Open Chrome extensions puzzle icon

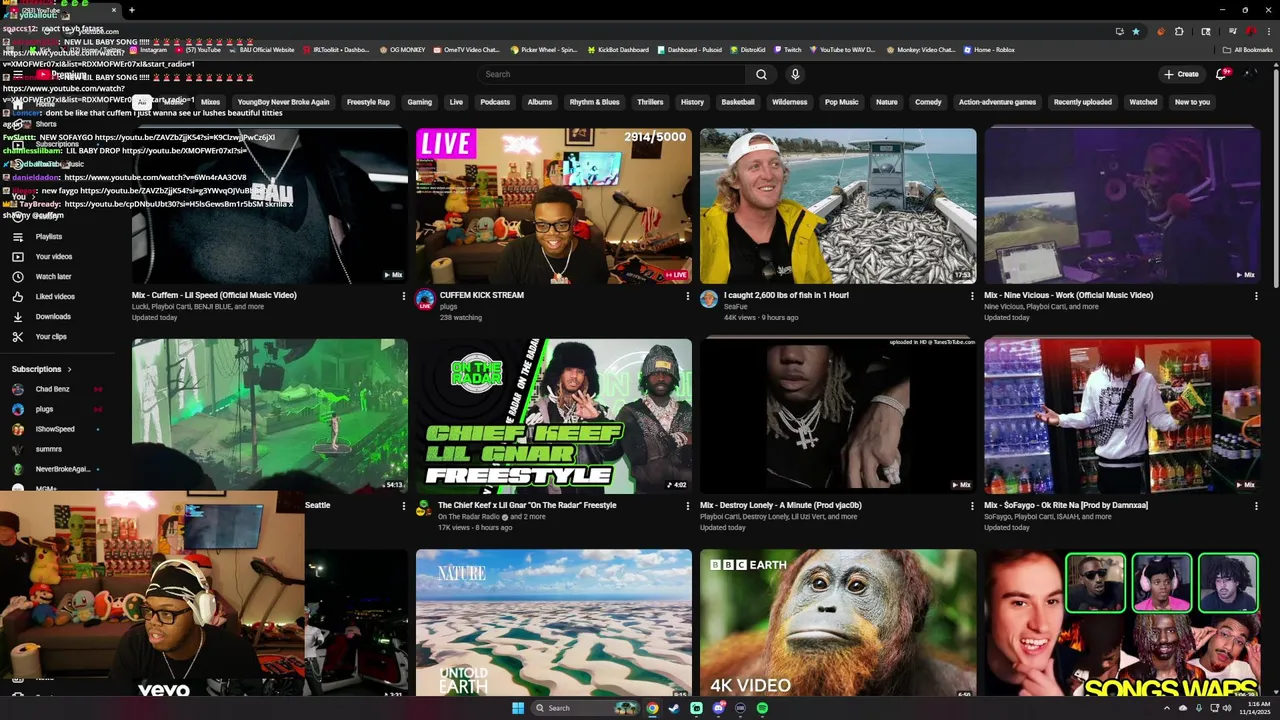coord(1179,31)
